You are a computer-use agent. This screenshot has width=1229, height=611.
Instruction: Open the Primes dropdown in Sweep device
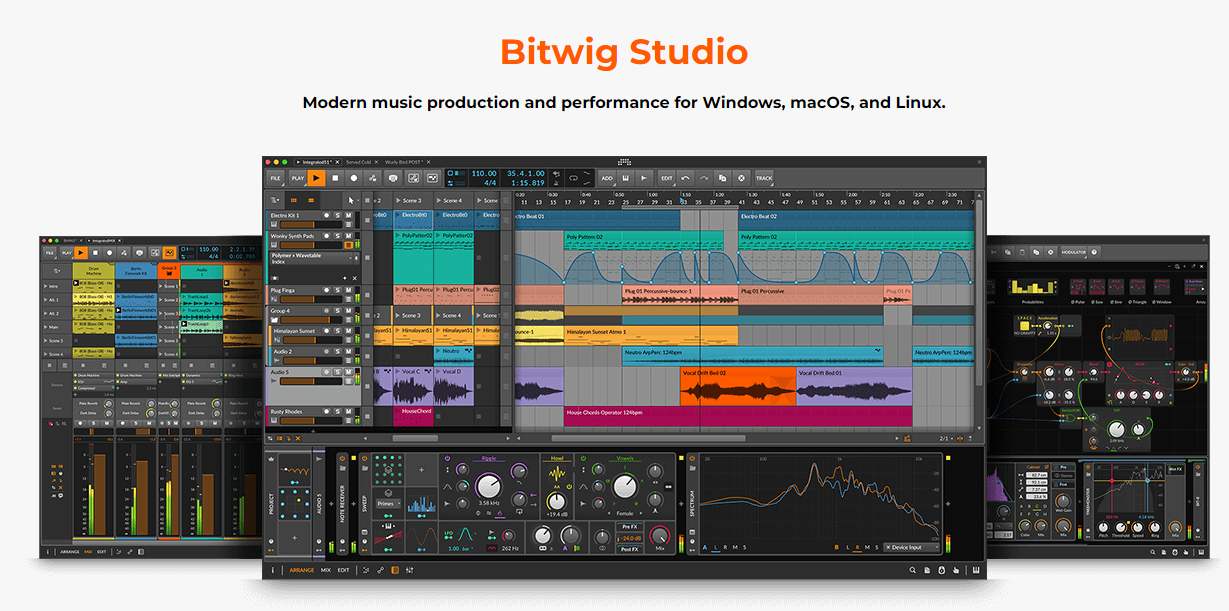click(x=388, y=503)
